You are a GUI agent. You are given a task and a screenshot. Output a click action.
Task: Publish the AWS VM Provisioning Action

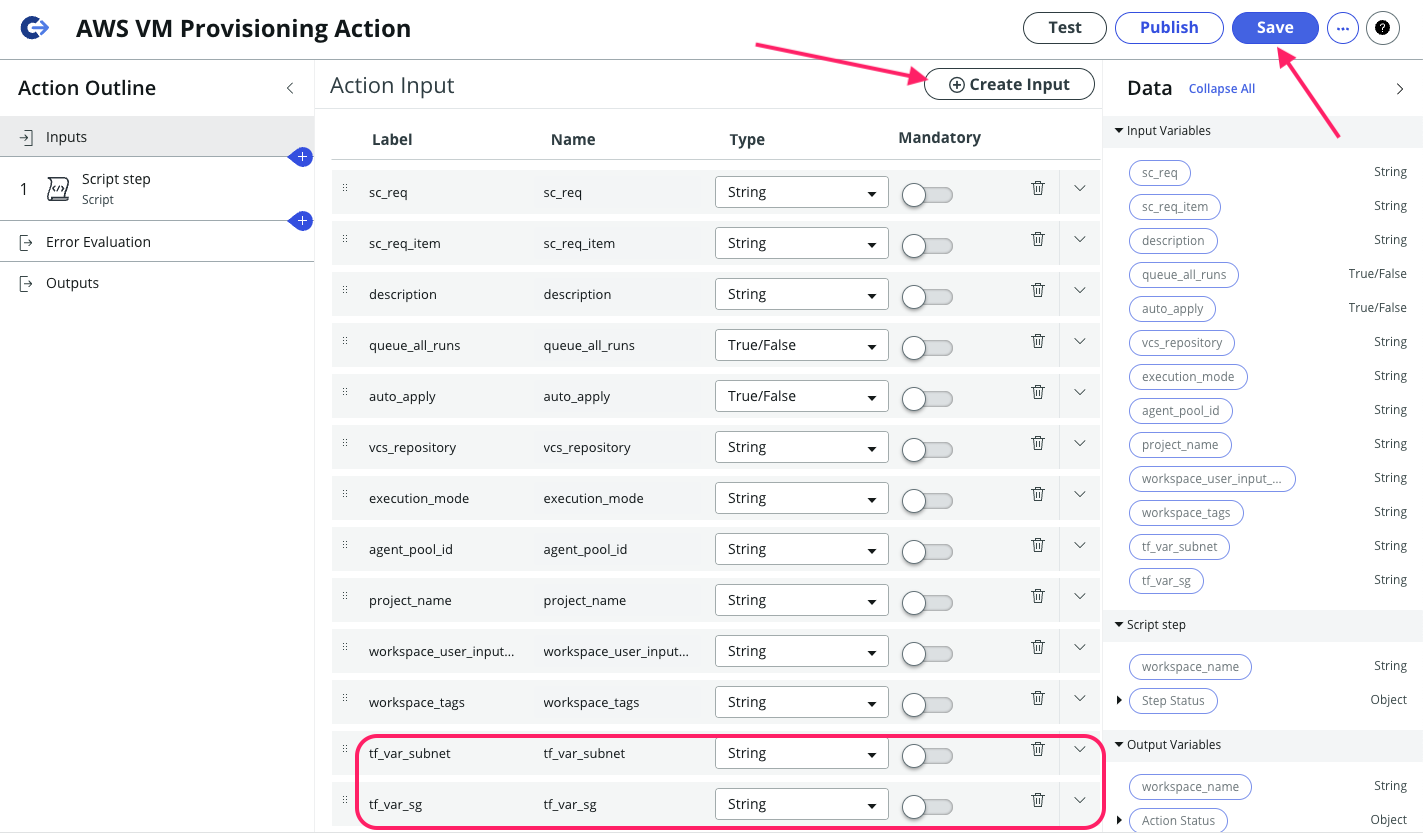(1169, 28)
